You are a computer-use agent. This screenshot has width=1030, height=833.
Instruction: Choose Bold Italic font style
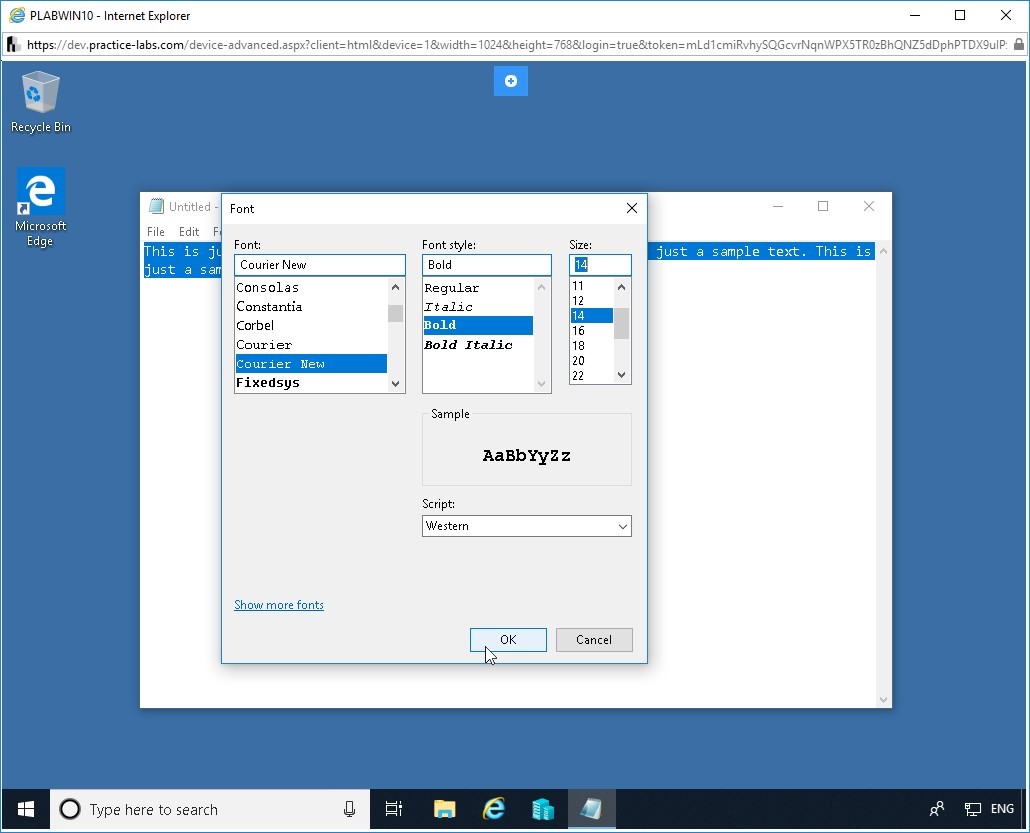click(478, 345)
